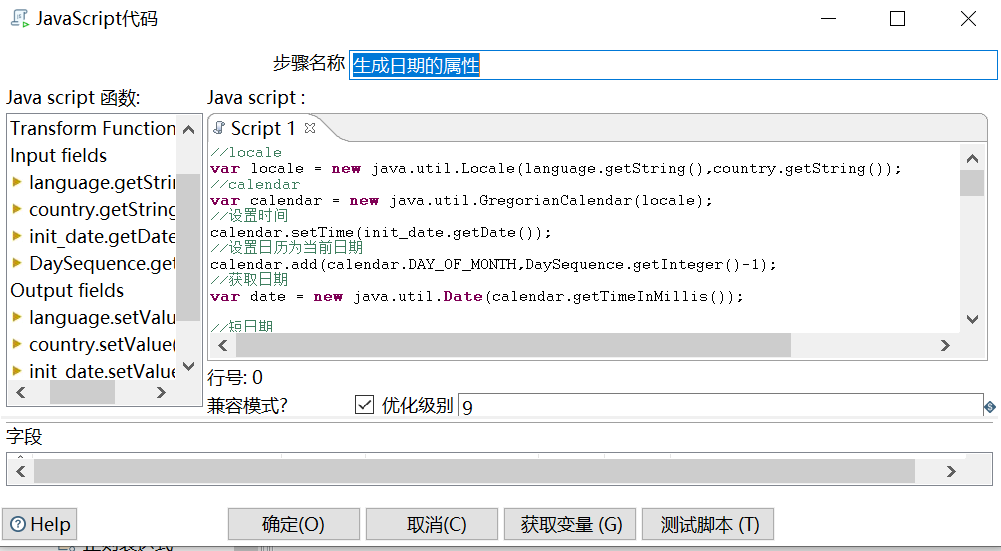Expand country.getString input field item
The height and width of the screenshot is (551, 1001).
click(x=17, y=209)
